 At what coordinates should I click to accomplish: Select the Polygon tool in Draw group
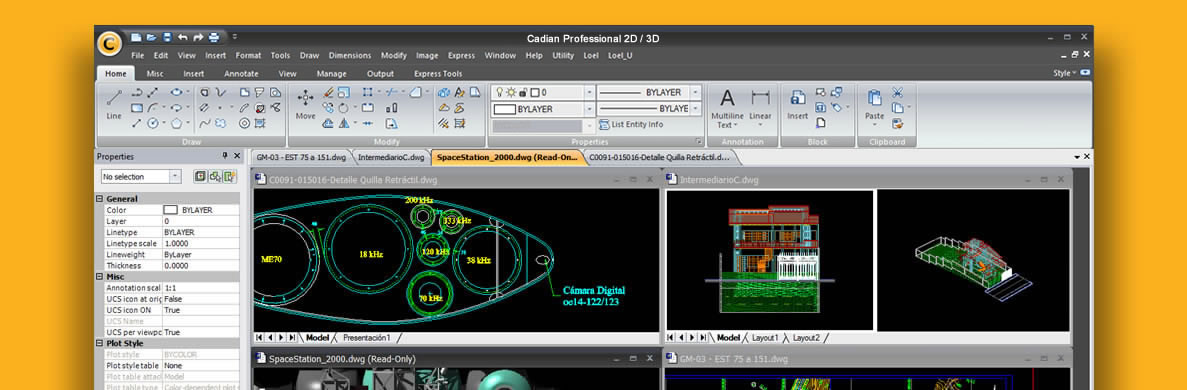click(x=176, y=123)
